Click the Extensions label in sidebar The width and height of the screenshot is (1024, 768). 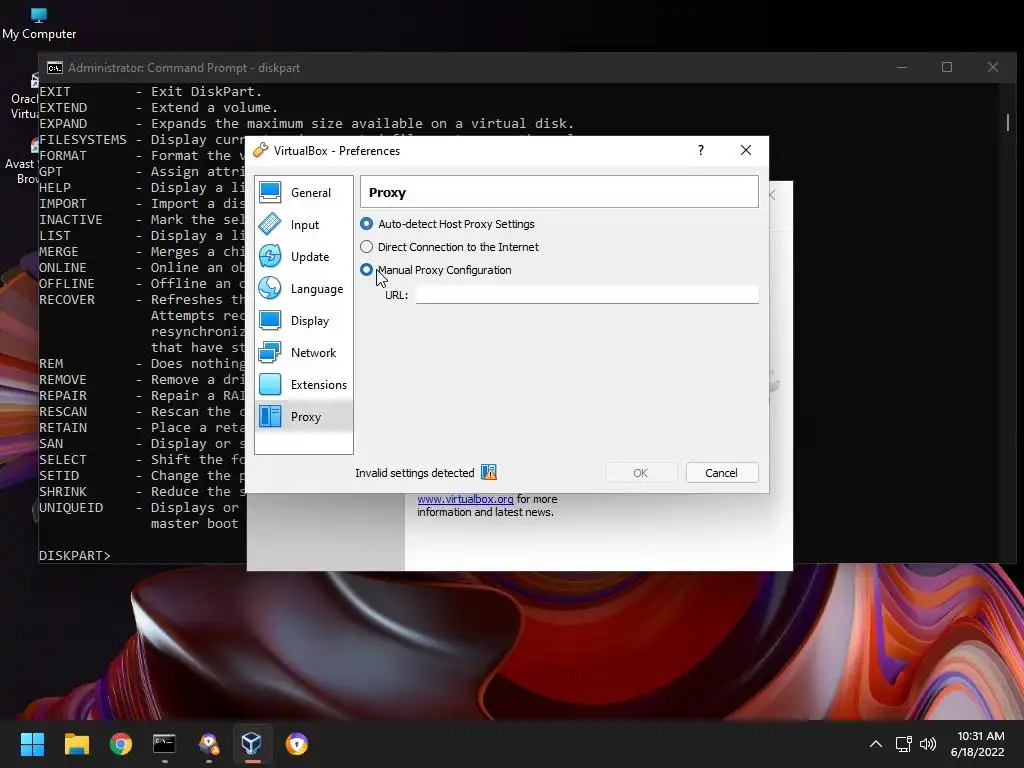coord(319,385)
